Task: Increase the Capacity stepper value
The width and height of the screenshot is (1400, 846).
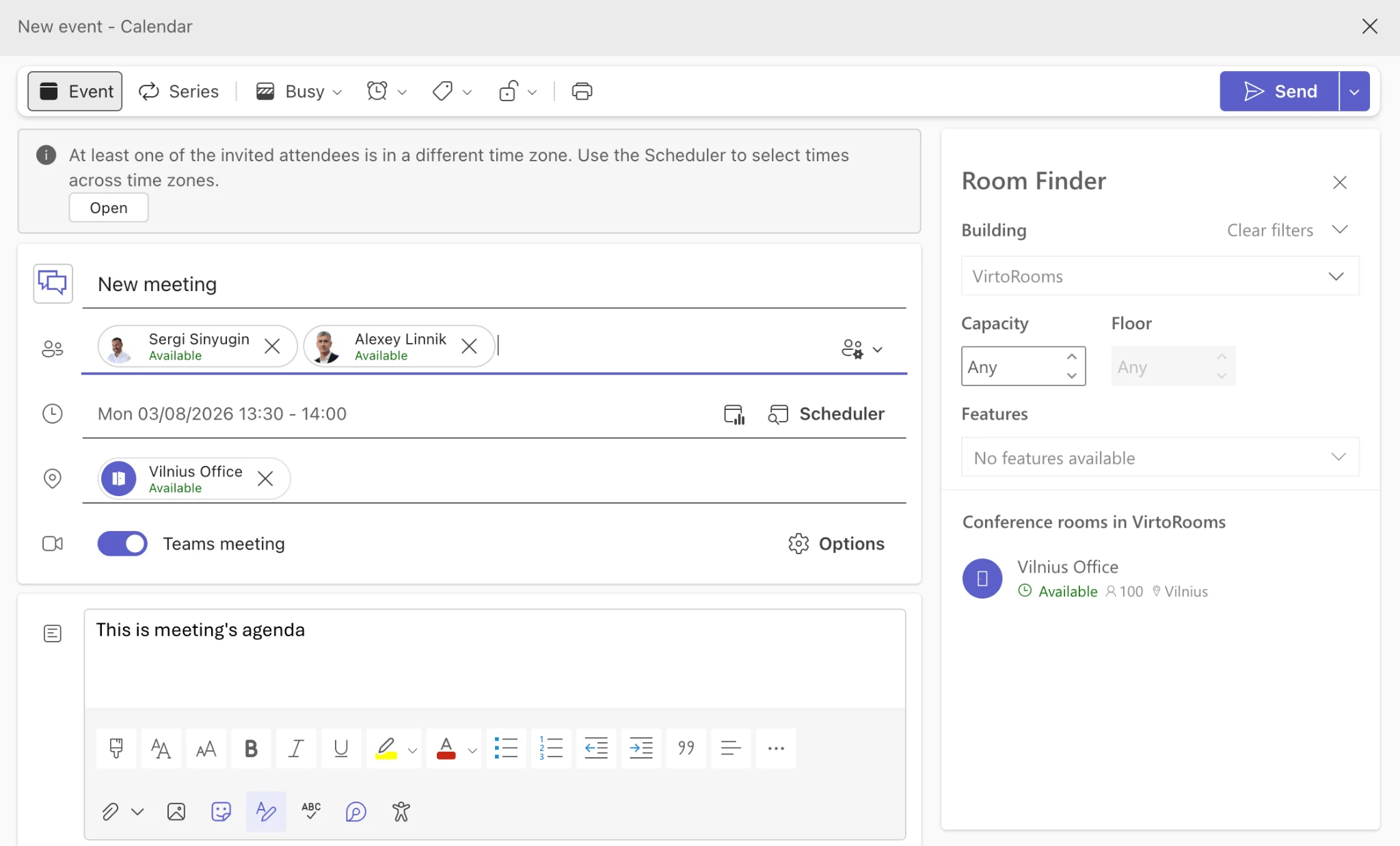Action: tap(1072, 357)
